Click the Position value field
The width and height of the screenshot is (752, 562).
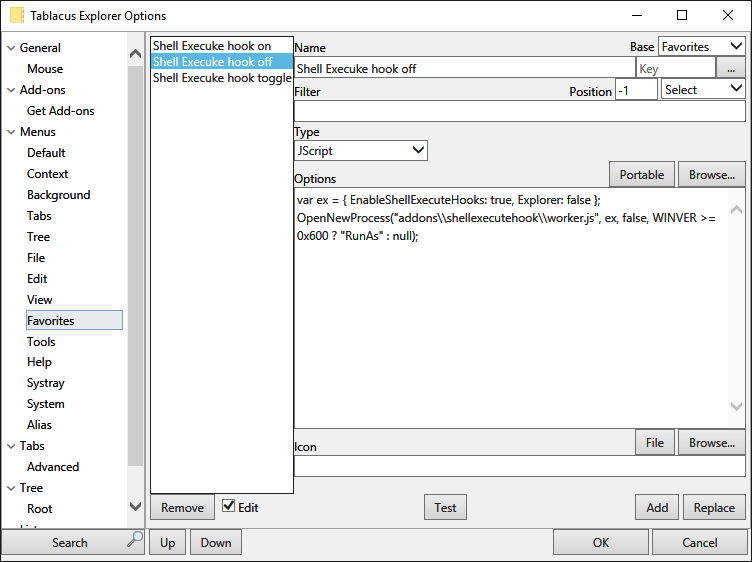636,90
